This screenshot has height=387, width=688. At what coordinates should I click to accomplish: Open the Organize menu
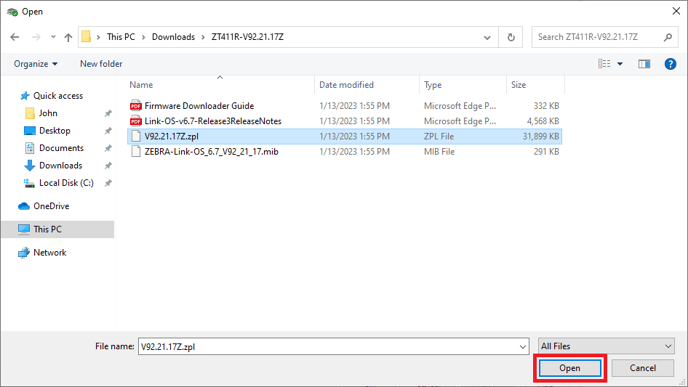36,64
